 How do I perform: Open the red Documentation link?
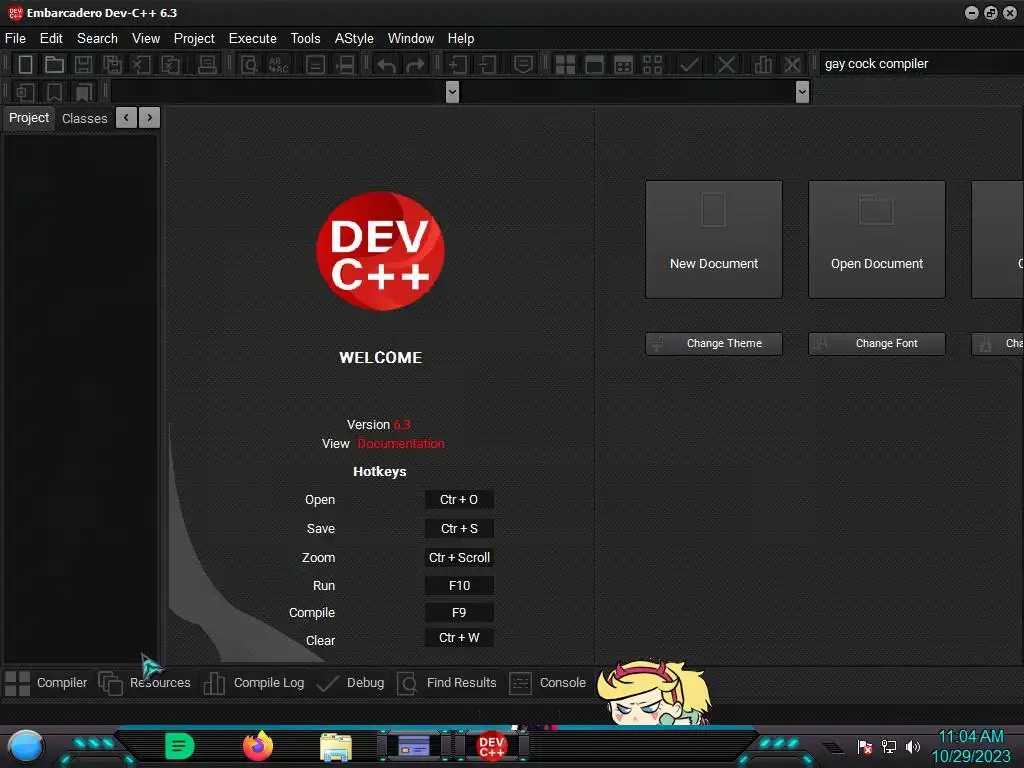point(400,443)
